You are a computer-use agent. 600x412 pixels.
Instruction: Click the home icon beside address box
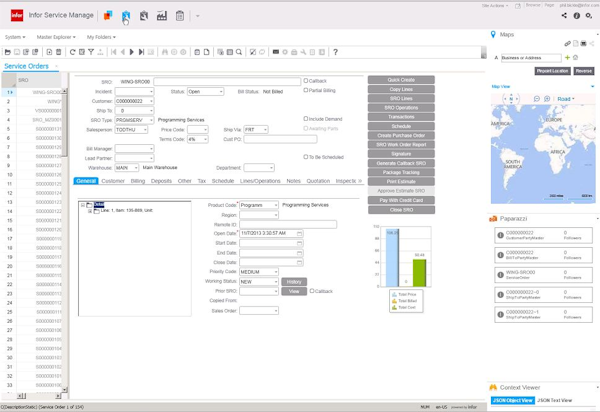tap(576, 57)
